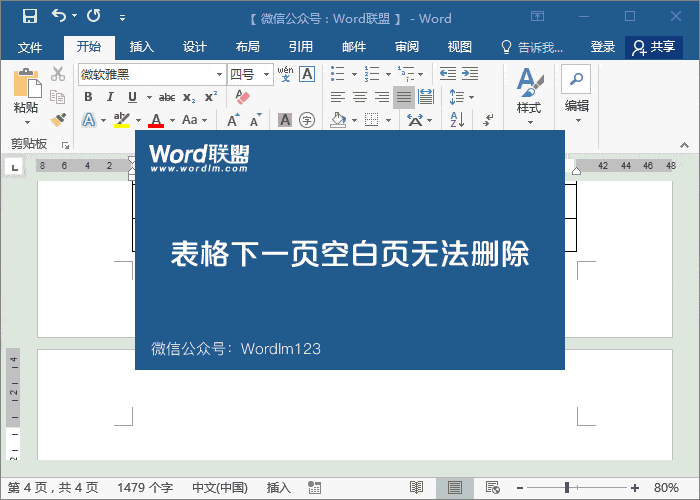The image size is (700, 500).
Task: Move the zoom slider handle
Action: [567, 488]
